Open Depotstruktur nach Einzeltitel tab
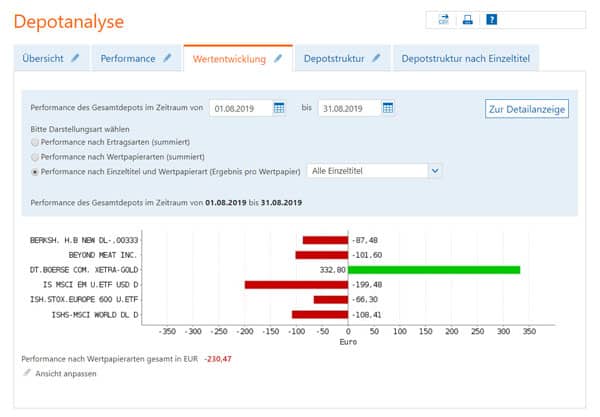This screenshot has height=417, width=600. [x=466, y=59]
